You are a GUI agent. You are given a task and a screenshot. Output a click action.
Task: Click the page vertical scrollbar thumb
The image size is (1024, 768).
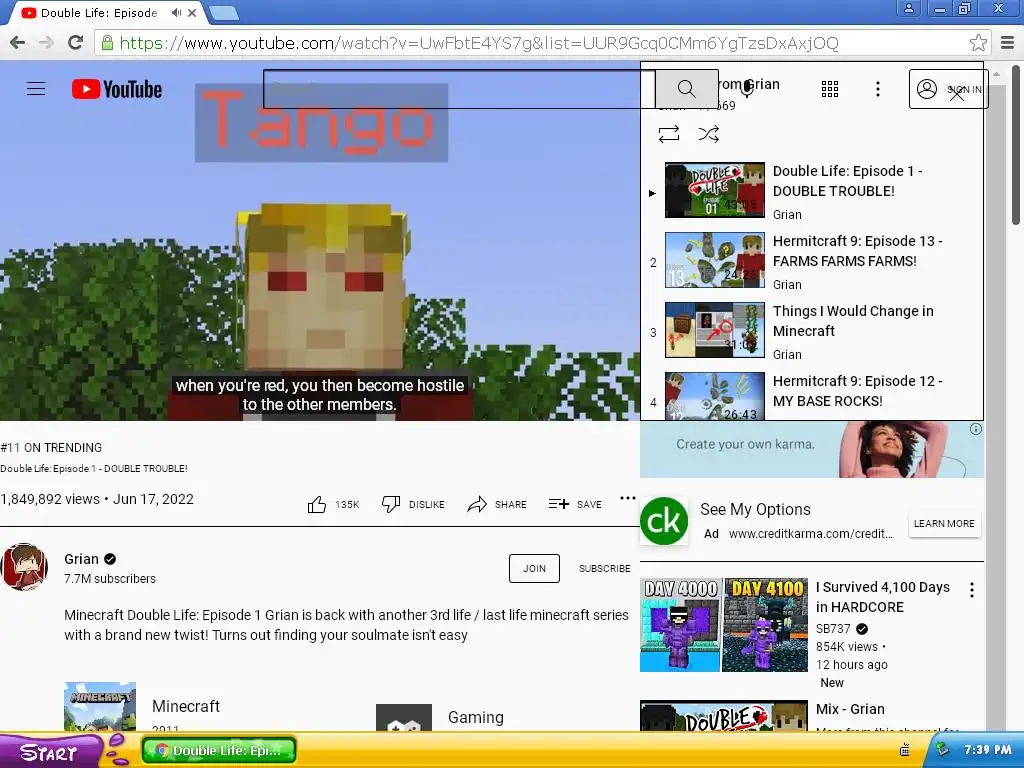(x=1016, y=145)
